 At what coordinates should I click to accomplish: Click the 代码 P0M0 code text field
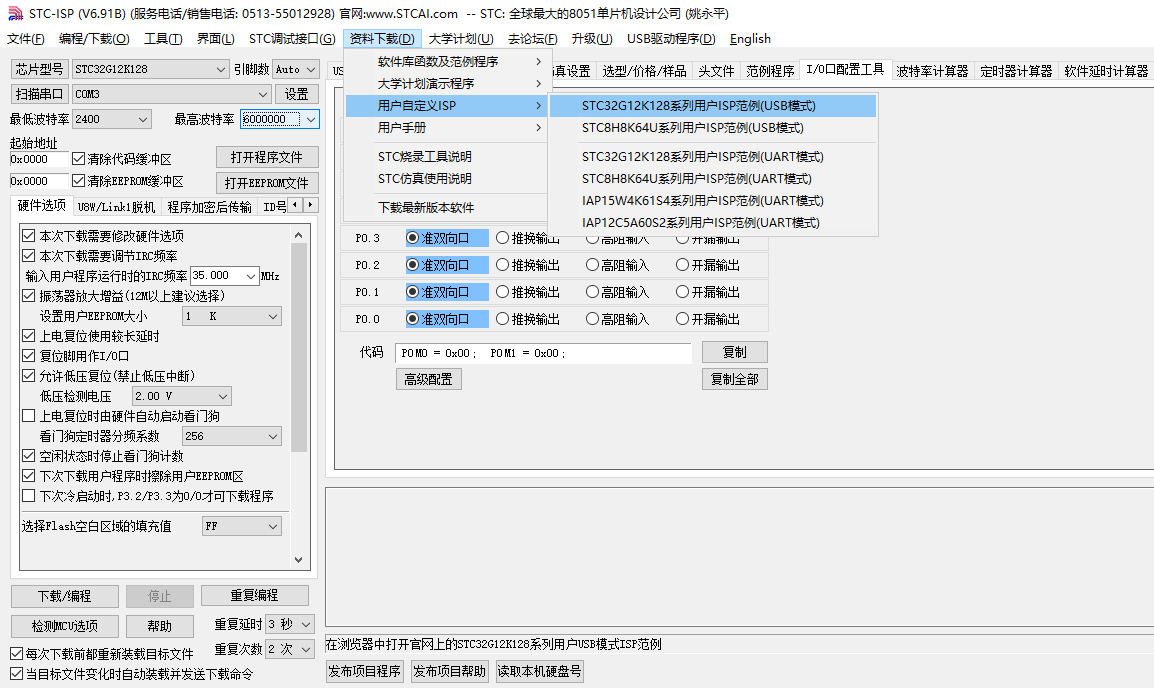pos(543,353)
